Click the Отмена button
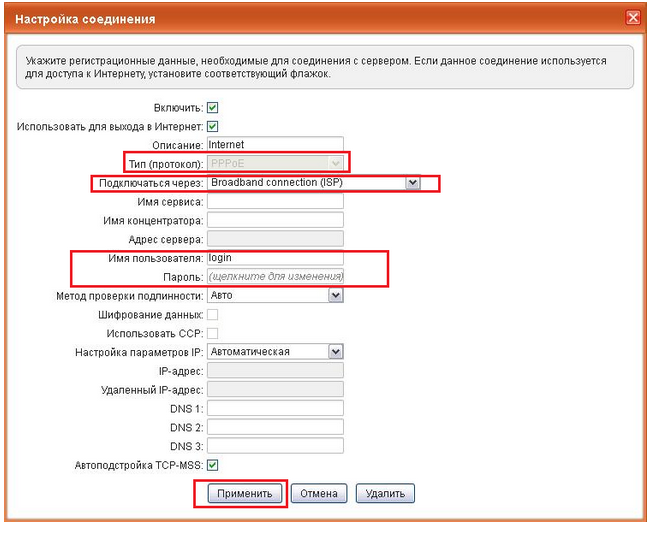This screenshot has height=534, width=648. (x=319, y=493)
